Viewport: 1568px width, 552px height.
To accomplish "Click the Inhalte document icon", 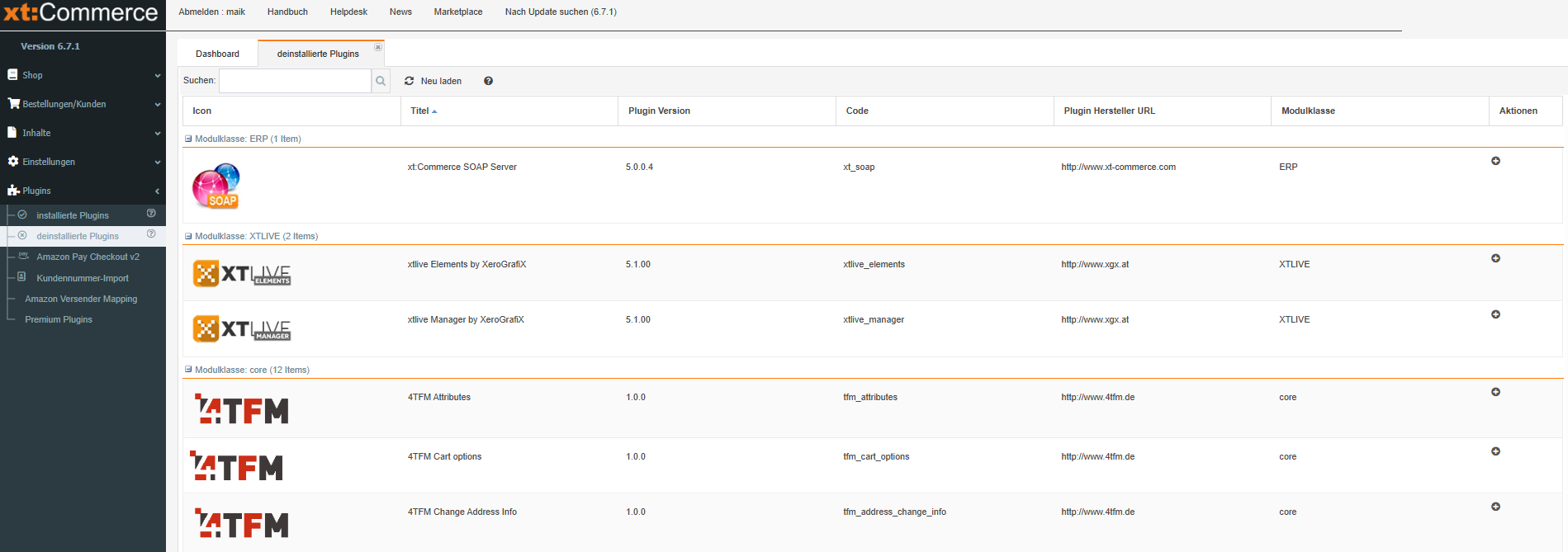I will click(x=12, y=132).
